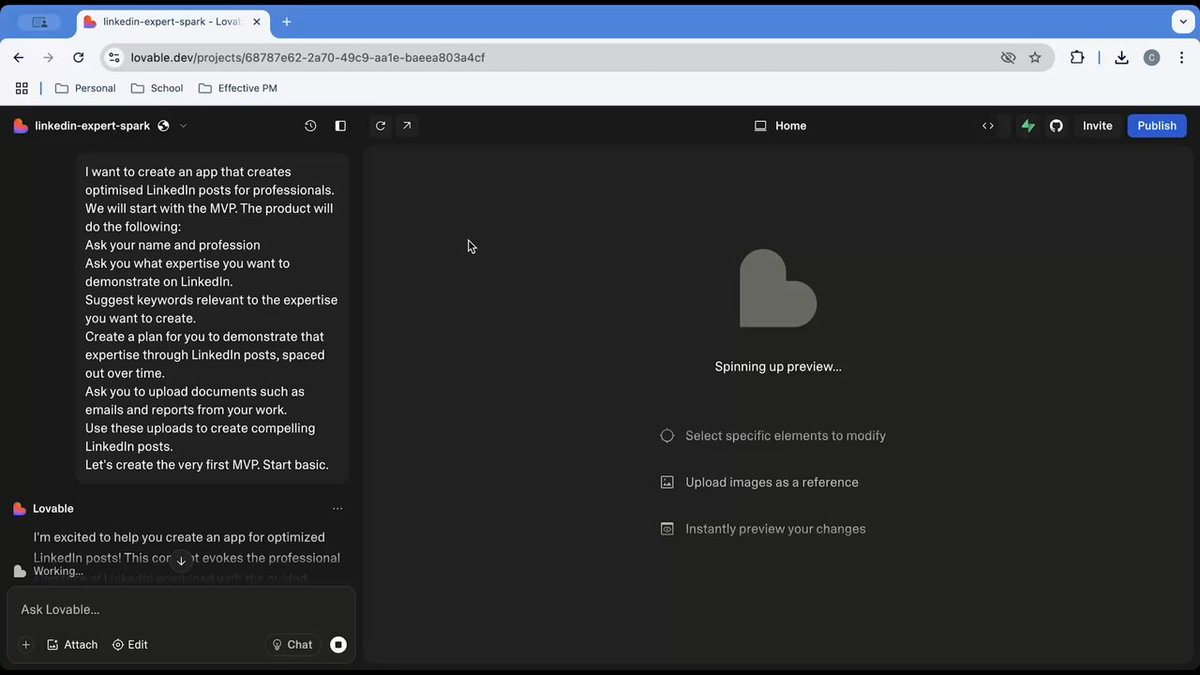Click 'Upload images as a reference' text
This screenshot has width=1200, height=675.
[x=772, y=482]
